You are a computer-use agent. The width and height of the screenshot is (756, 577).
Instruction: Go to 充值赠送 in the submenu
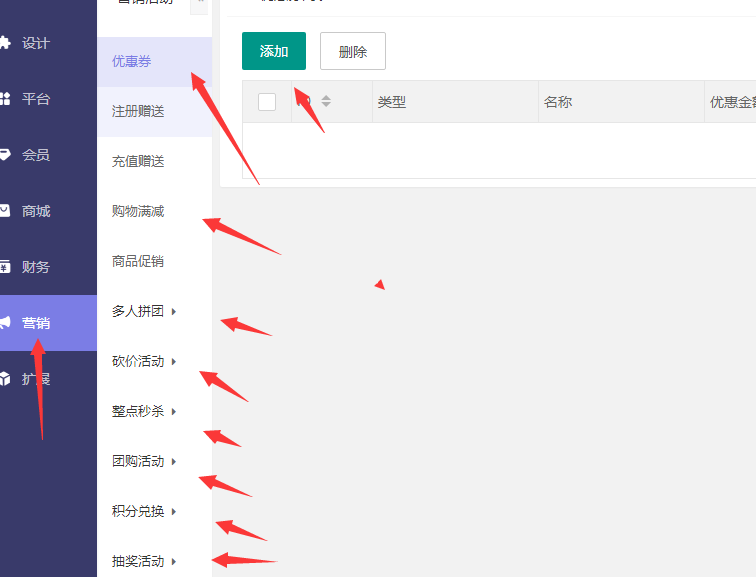[x=138, y=162]
